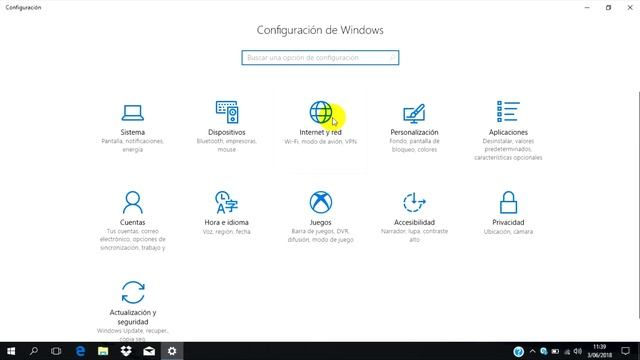Click the 'Internet y red' label text
The width and height of the screenshot is (640, 360).
pyautogui.click(x=320, y=132)
